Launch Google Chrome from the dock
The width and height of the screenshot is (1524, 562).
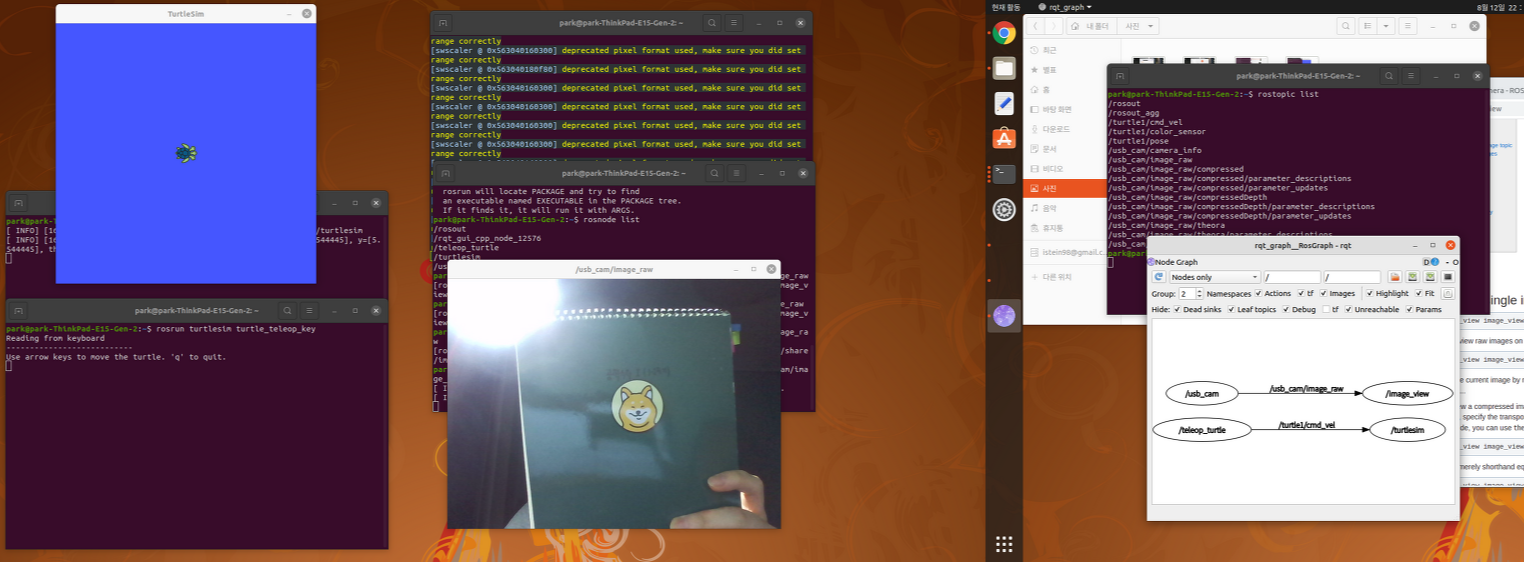click(x=1005, y=33)
